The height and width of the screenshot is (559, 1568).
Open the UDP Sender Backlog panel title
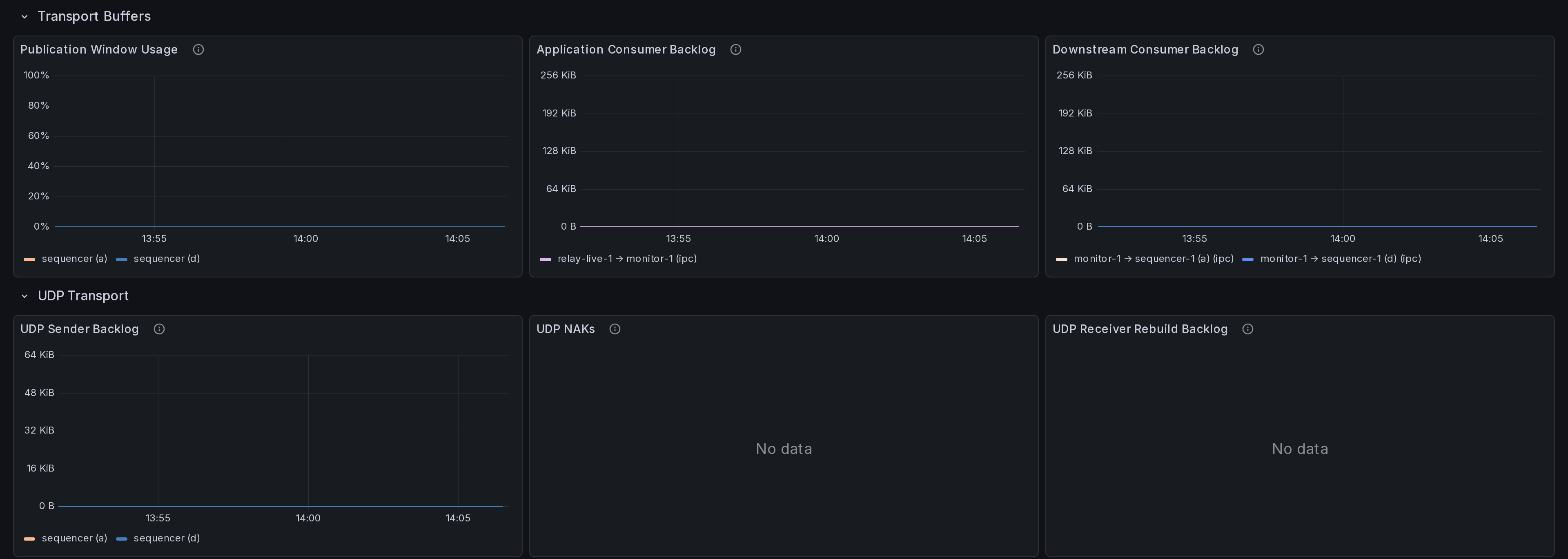[79, 329]
